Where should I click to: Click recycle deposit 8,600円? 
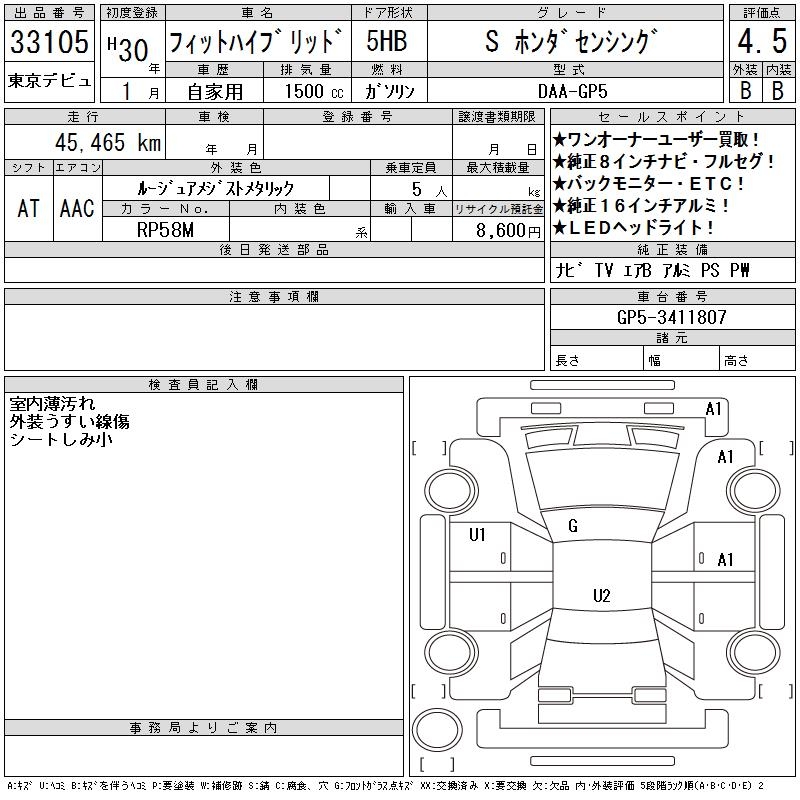(x=508, y=231)
